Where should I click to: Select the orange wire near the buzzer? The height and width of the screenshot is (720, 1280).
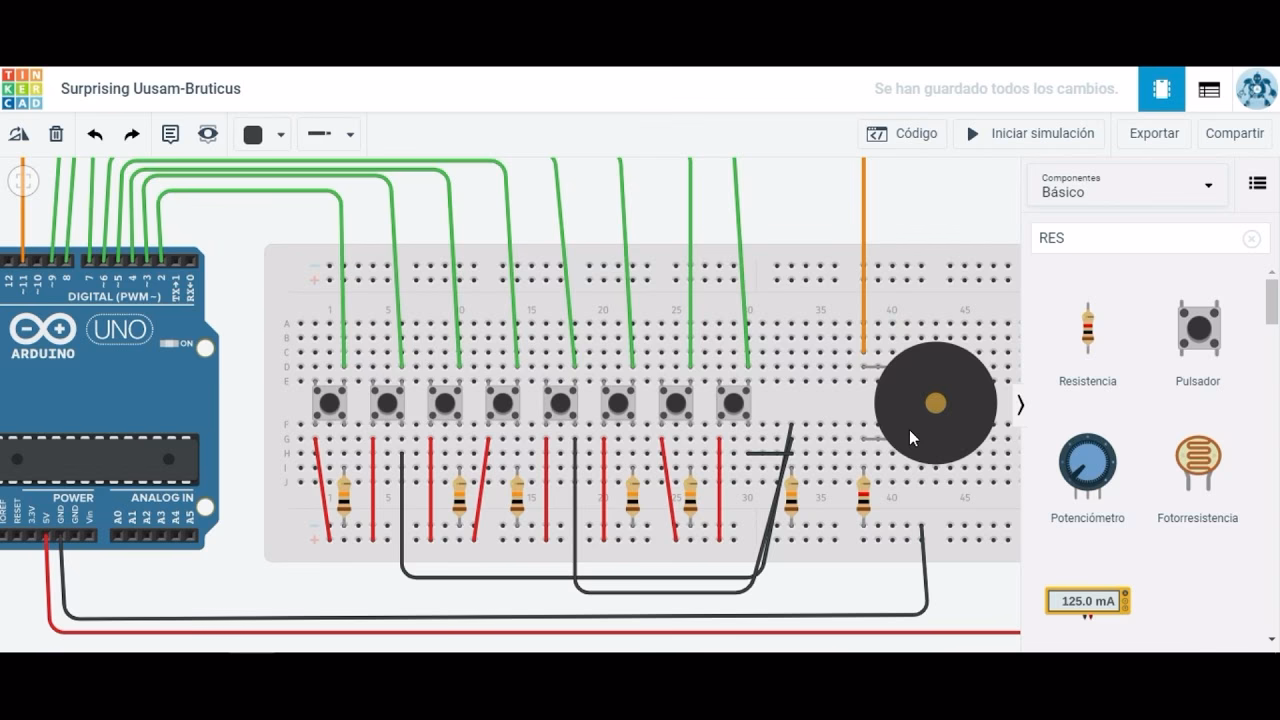coord(864,255)
